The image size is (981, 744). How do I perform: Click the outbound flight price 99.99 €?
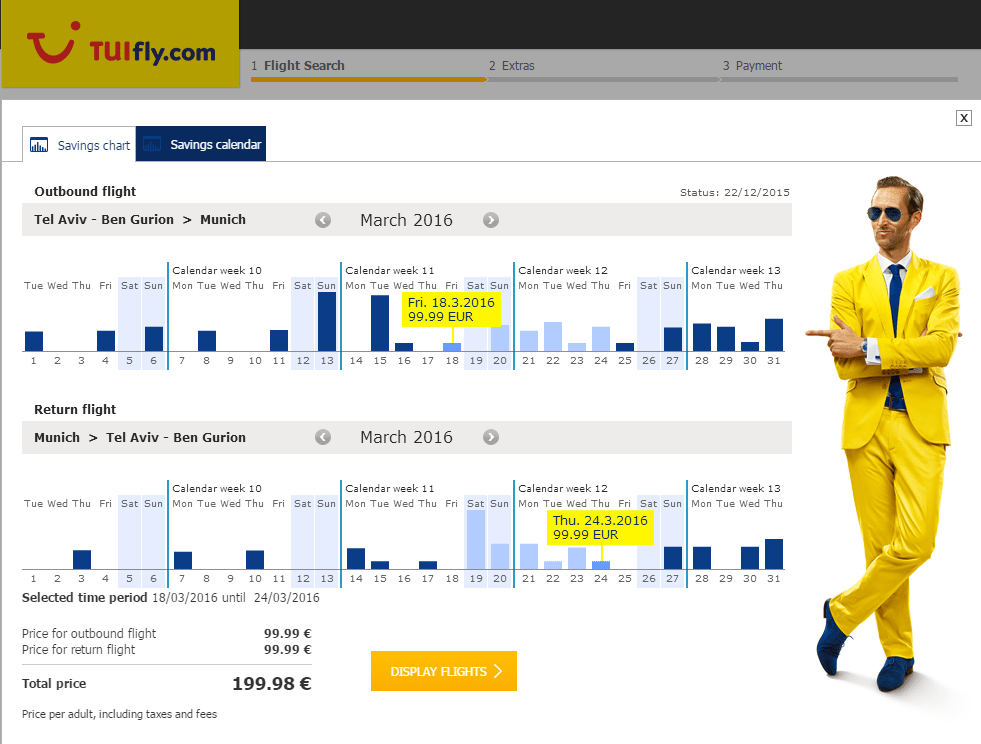coord(287,633)
